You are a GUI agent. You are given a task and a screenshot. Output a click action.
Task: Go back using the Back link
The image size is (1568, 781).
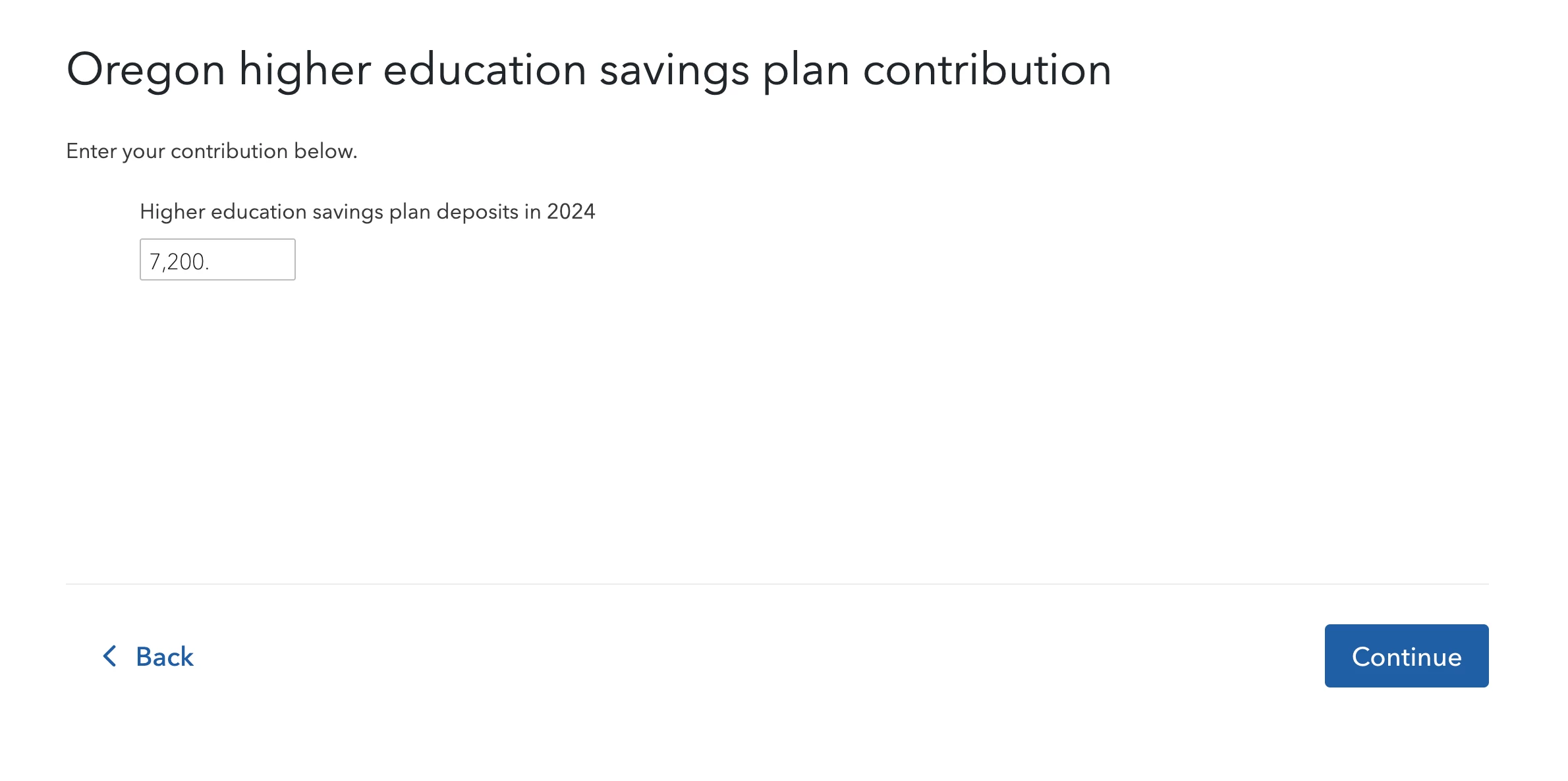coord(148,656)
